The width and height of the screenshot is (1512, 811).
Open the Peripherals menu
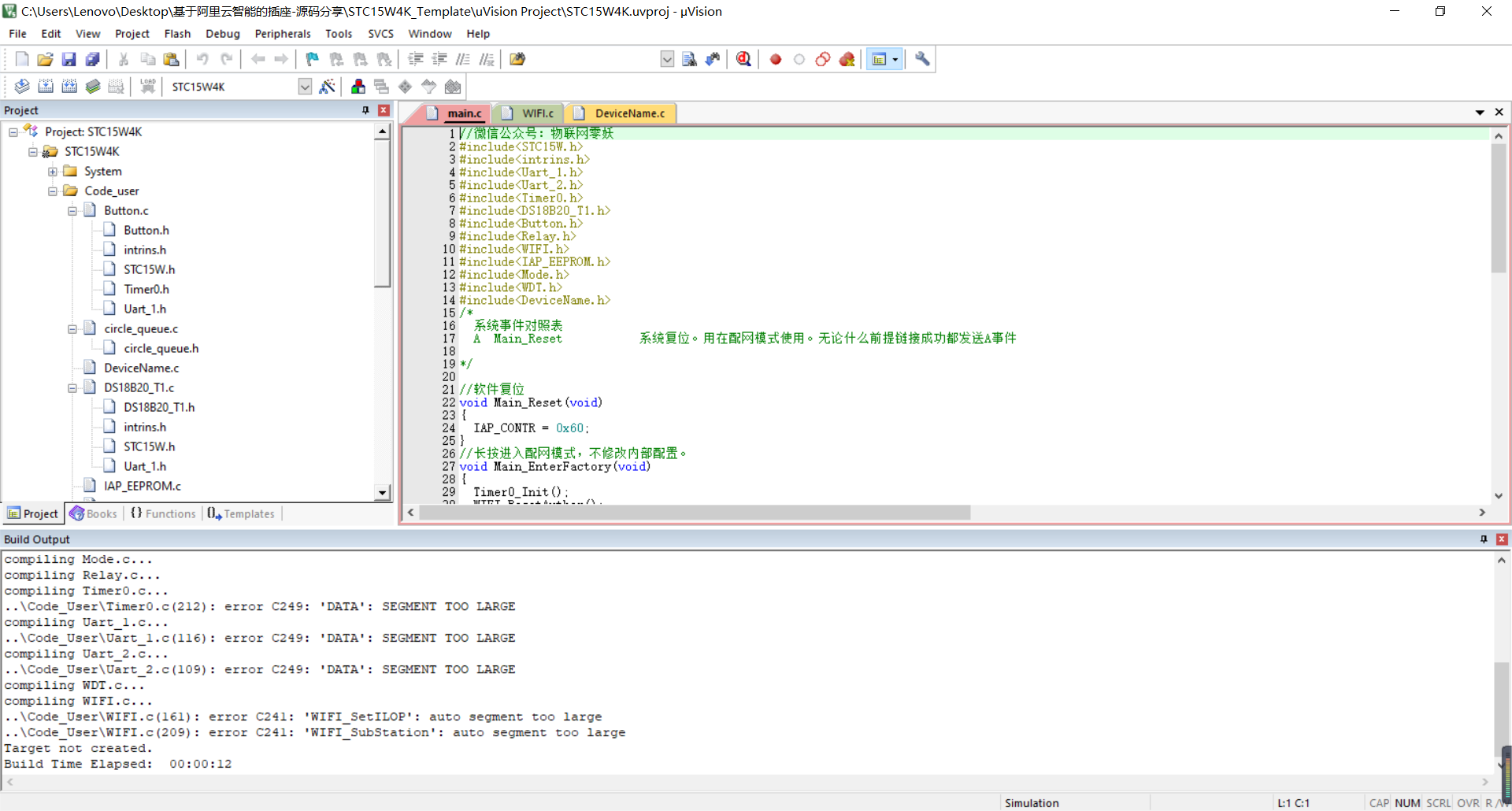point(283,34)
